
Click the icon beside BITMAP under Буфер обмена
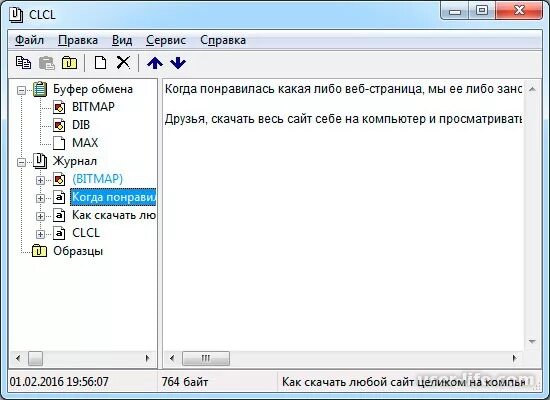(x=59, y=107)
